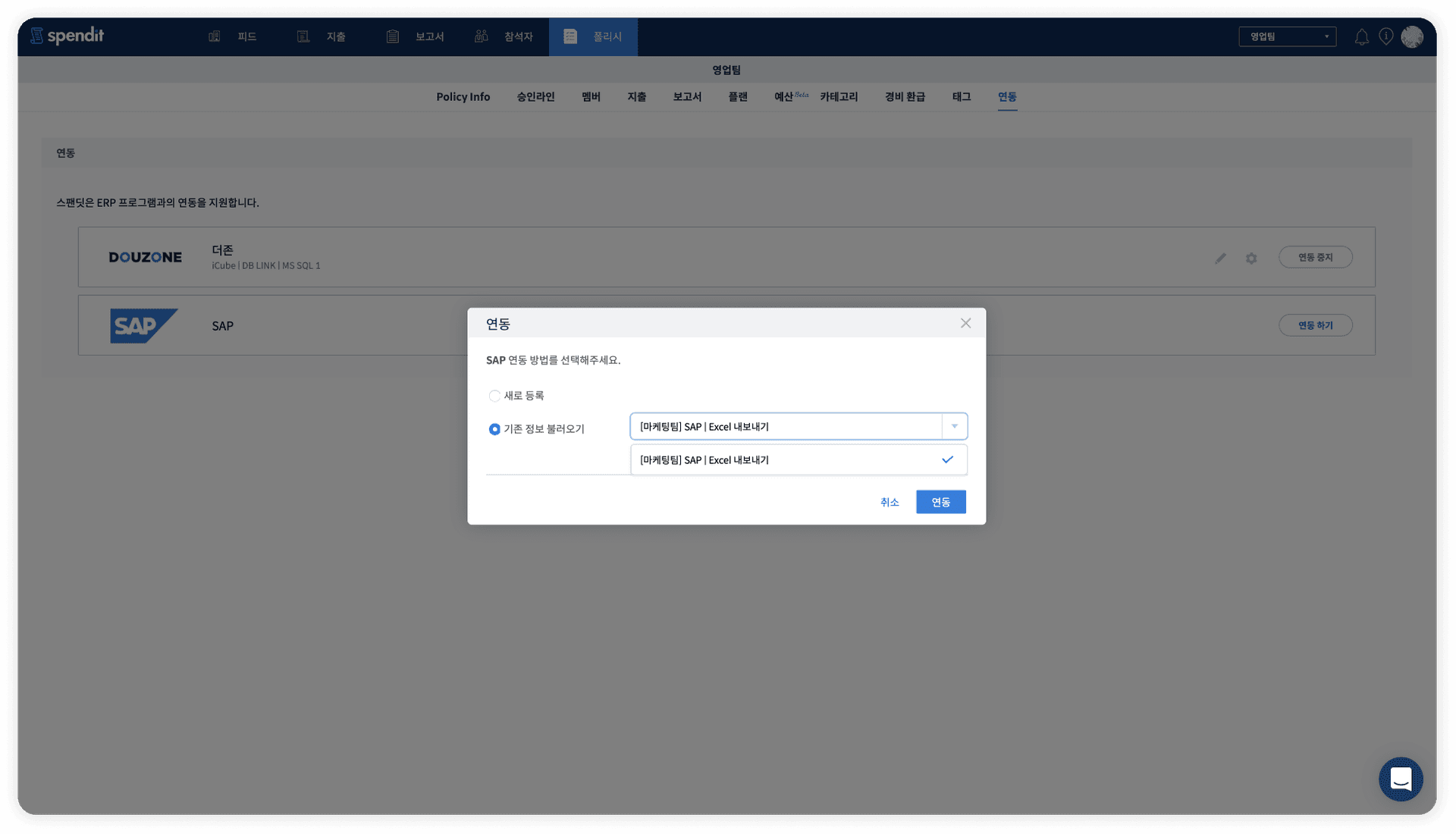1456x834 pixels.
Task: Open the 폴리시 navigation item
Action: pos(593,36)
